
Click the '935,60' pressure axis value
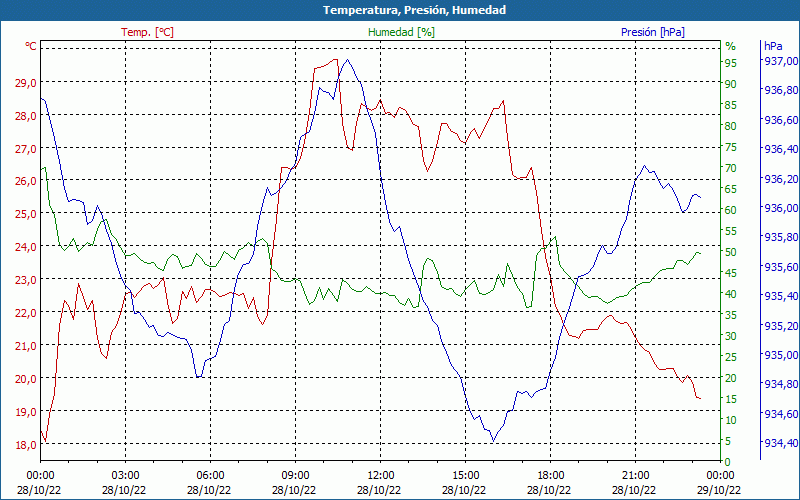[781, 267]
